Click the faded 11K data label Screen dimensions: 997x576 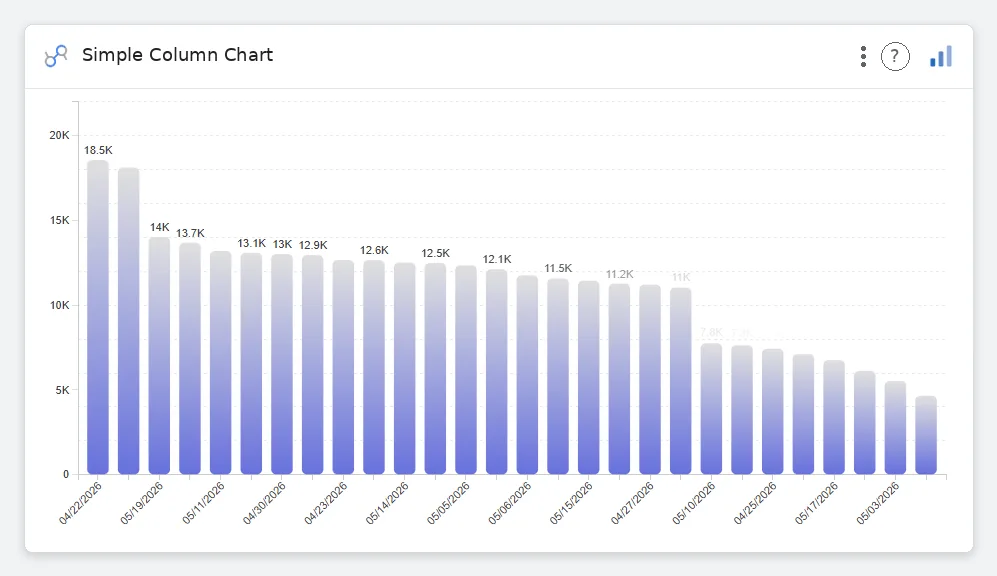pyautogui.click(x=681, y=277)
